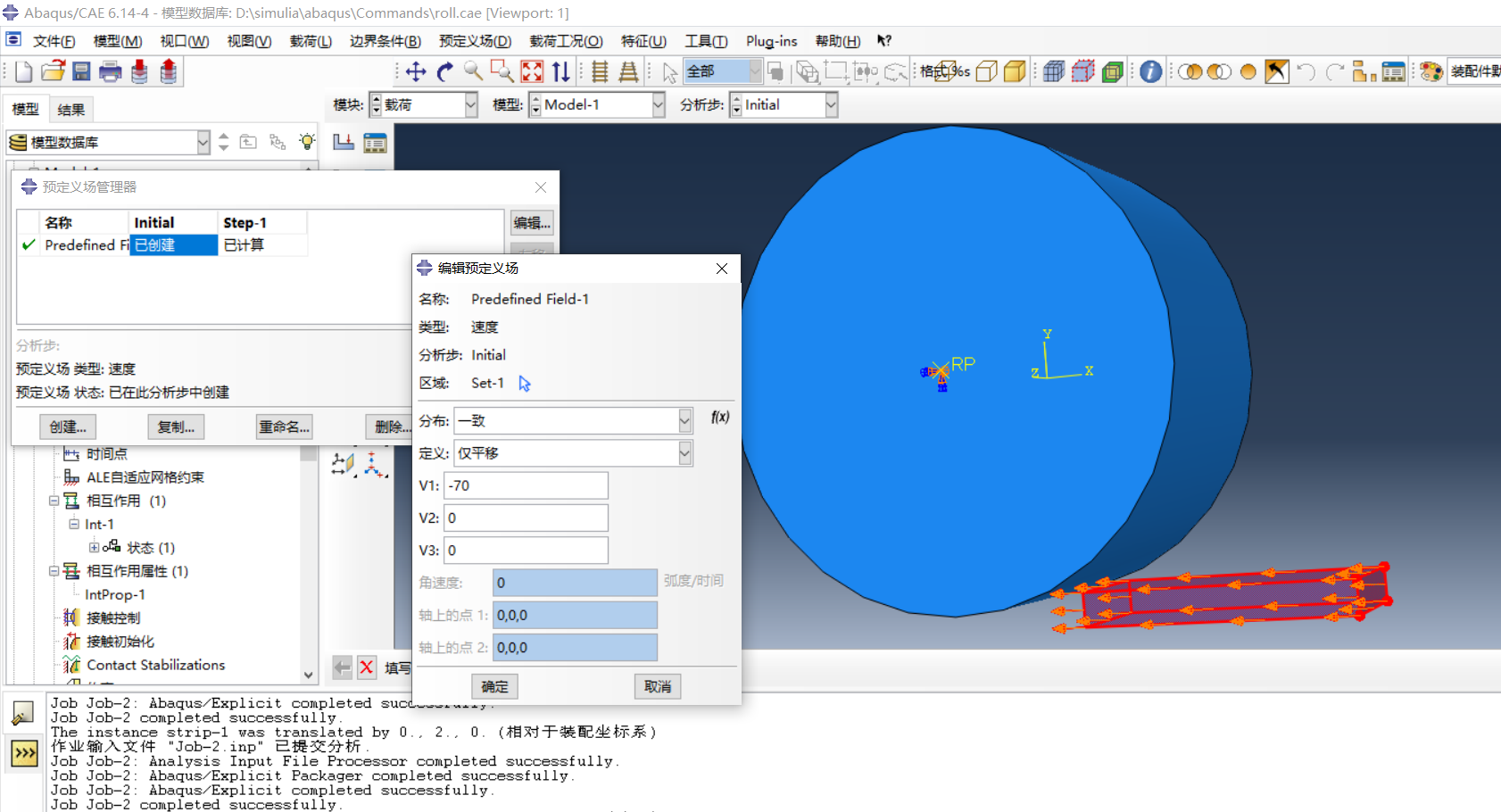
Task: Click the 创建... button in manager
Action: (68, 427)
